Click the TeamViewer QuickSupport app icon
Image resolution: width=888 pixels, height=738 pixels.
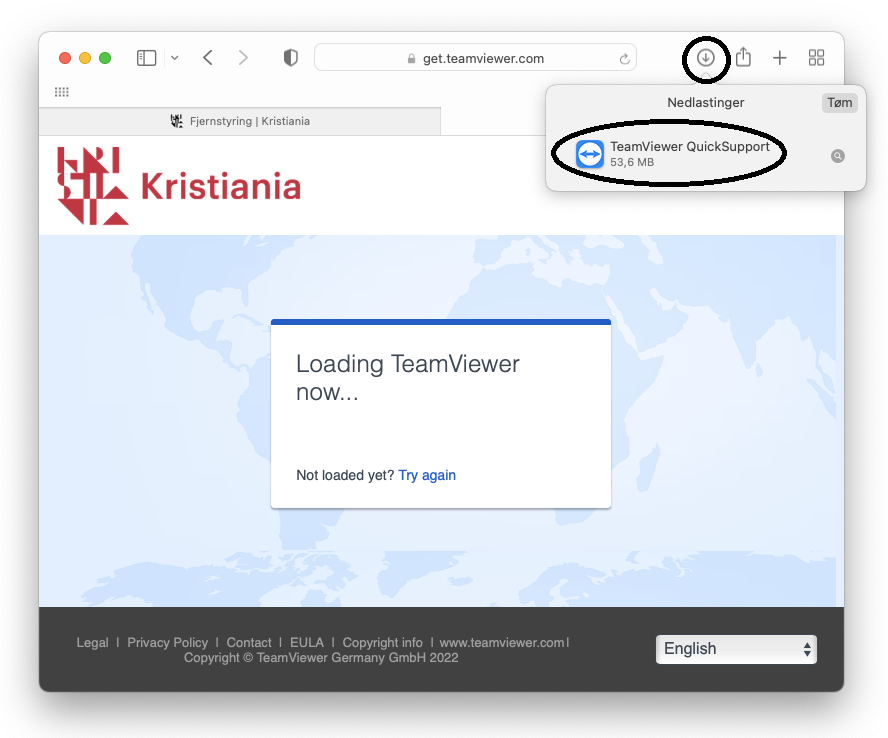click(x=590, y=154)
